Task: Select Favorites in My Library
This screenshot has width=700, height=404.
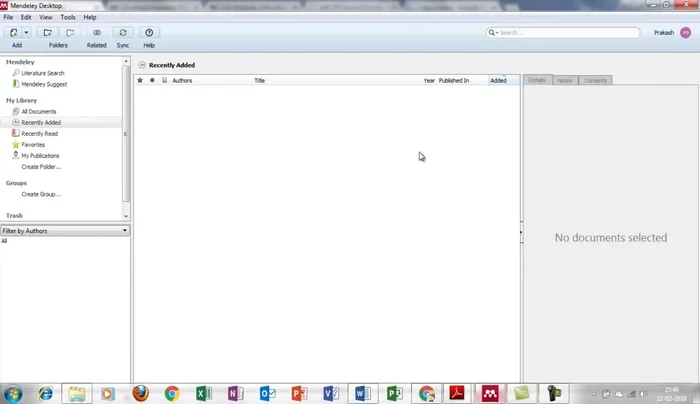Action: point(33,145)
